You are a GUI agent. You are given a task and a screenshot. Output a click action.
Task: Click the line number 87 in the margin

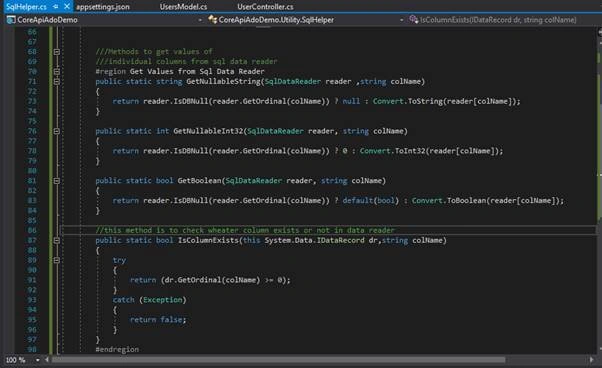tap(32, 240)
